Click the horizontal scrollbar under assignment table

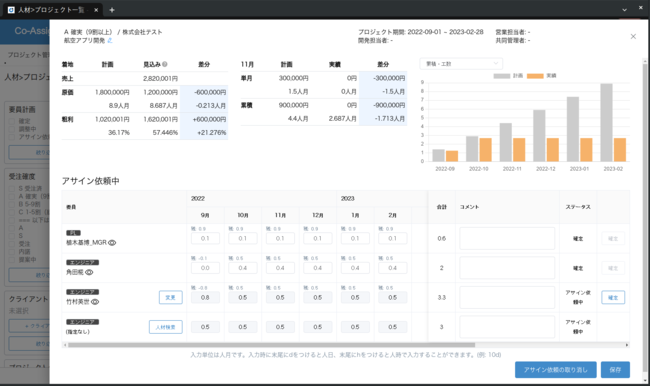coord(272,345)
